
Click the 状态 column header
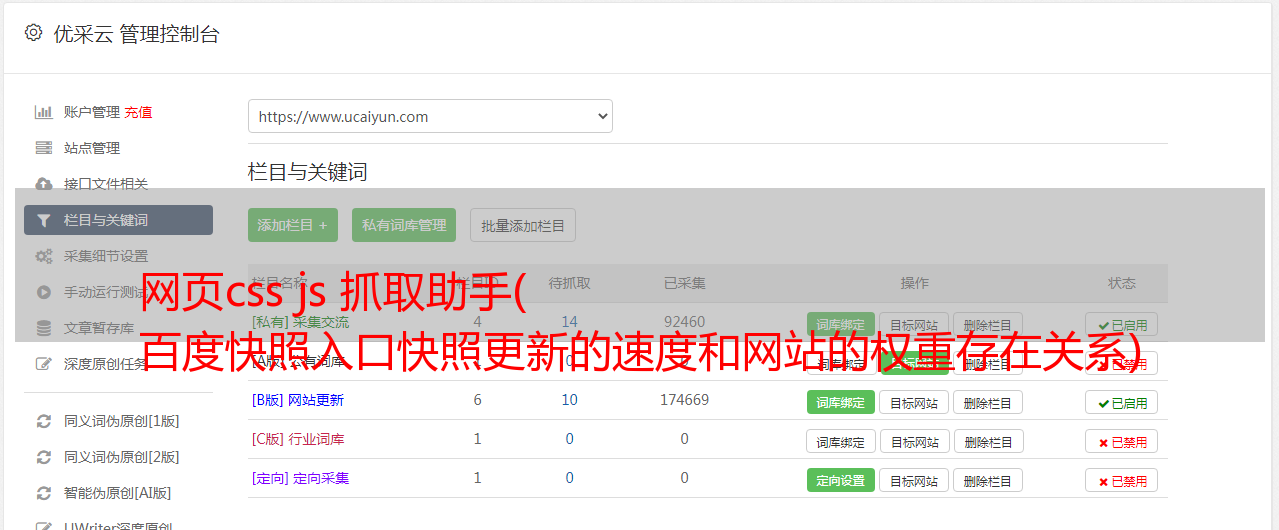point(1122,283)
